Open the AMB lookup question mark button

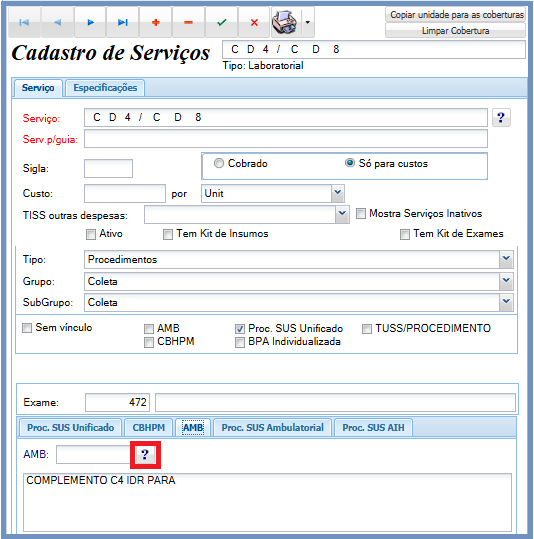[x=145, y=454]
